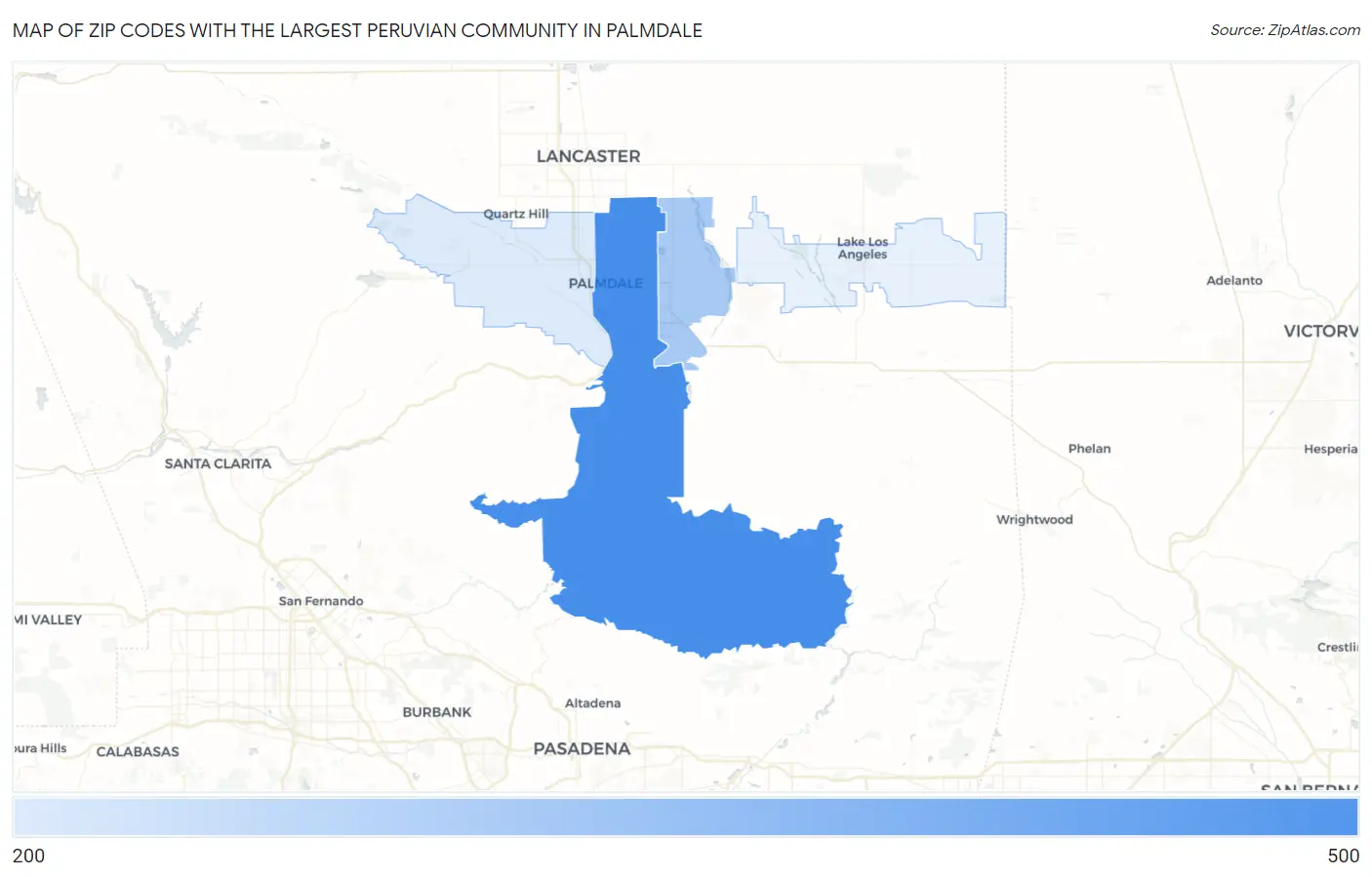This screenshot has width=1372, height=877.
Task: Click the legend maximum value 500
Action: (1343, 856)
